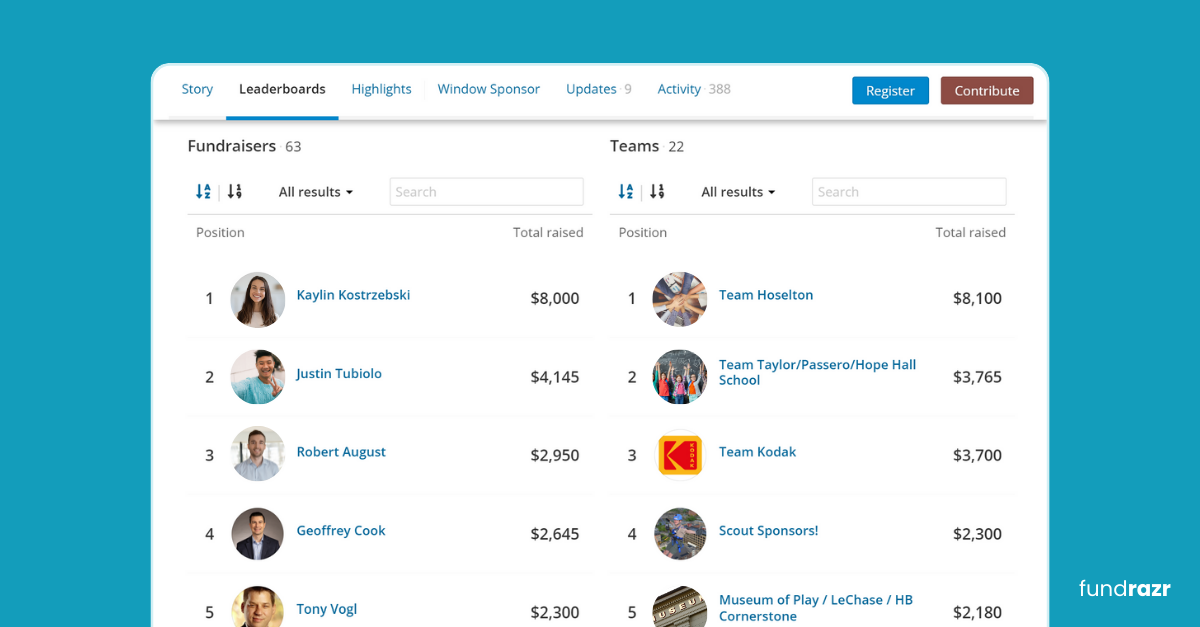1200x627 pixels.
Task: Open the Highlights tab
Action: [x=381, y=89]
